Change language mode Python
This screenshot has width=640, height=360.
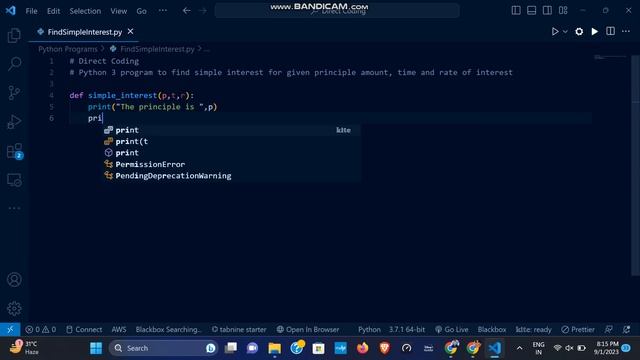[369, 329]
